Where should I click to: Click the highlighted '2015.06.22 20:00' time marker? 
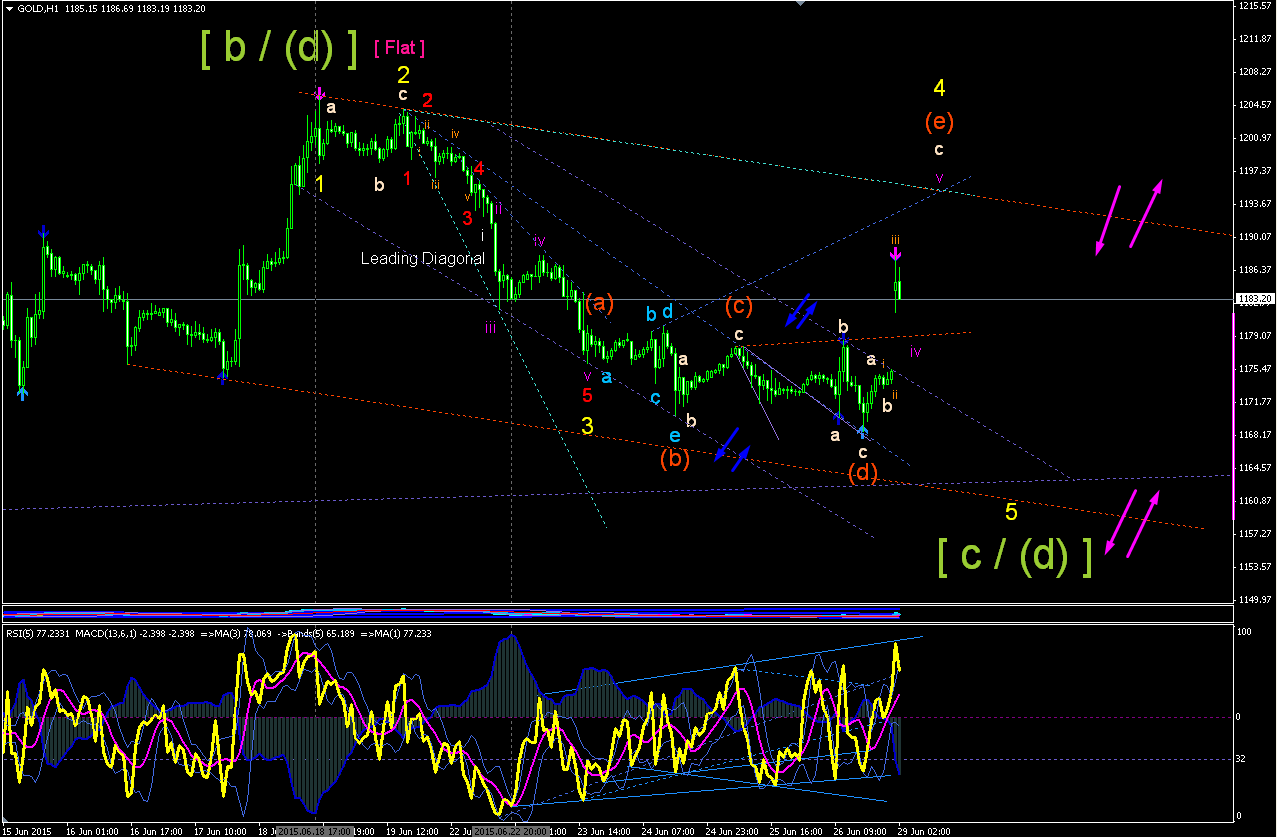510,831
